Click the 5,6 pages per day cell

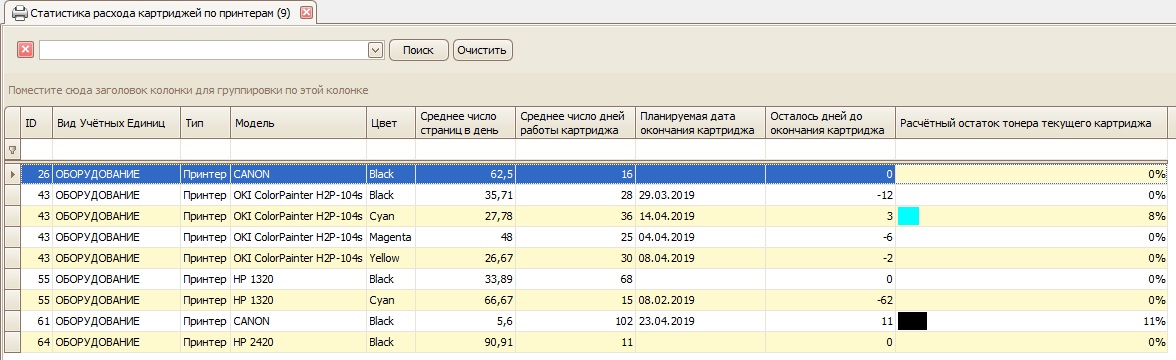(x=466, y=321)
